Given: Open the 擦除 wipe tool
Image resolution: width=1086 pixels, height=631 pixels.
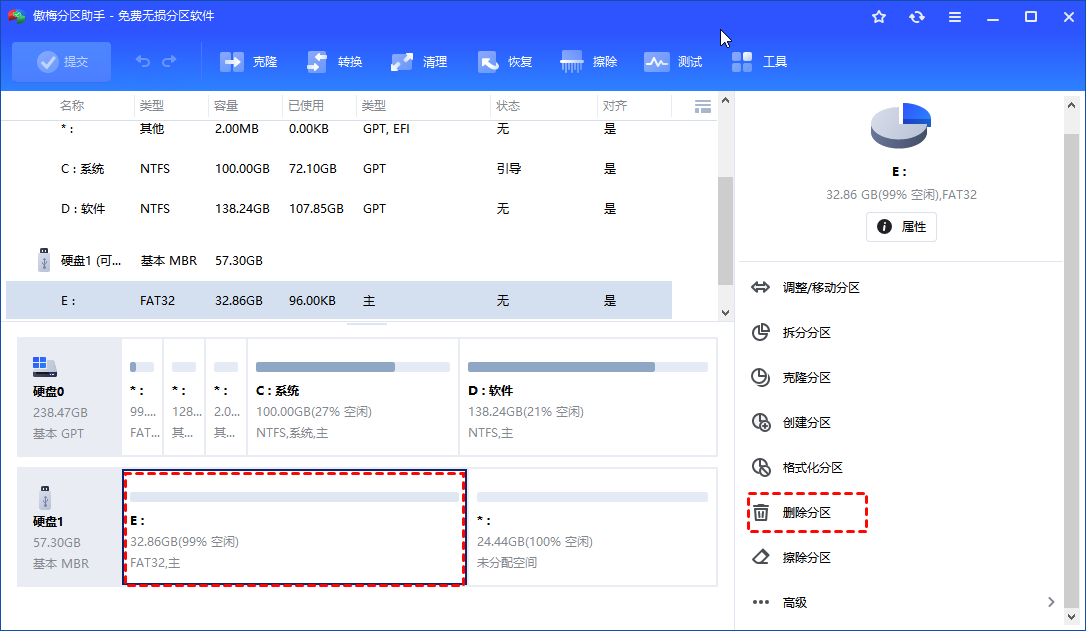Looking at the screenshot, I should [x=589, y=62].
